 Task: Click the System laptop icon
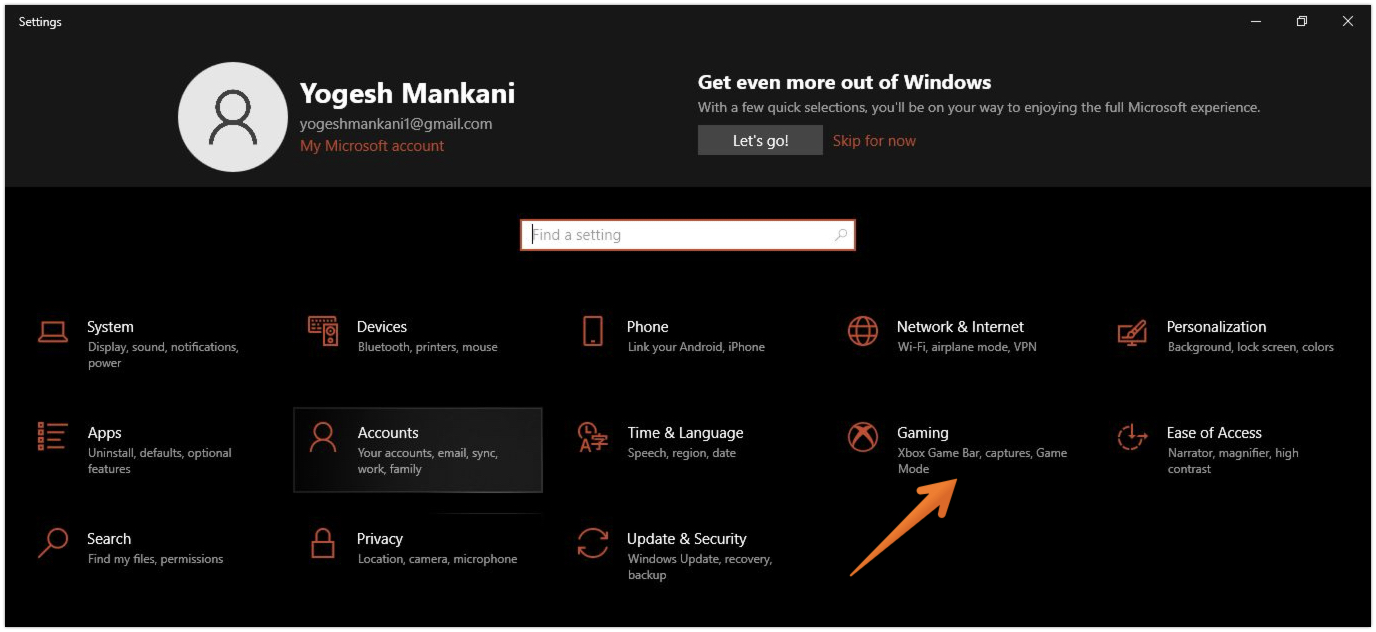coord(53,331)
